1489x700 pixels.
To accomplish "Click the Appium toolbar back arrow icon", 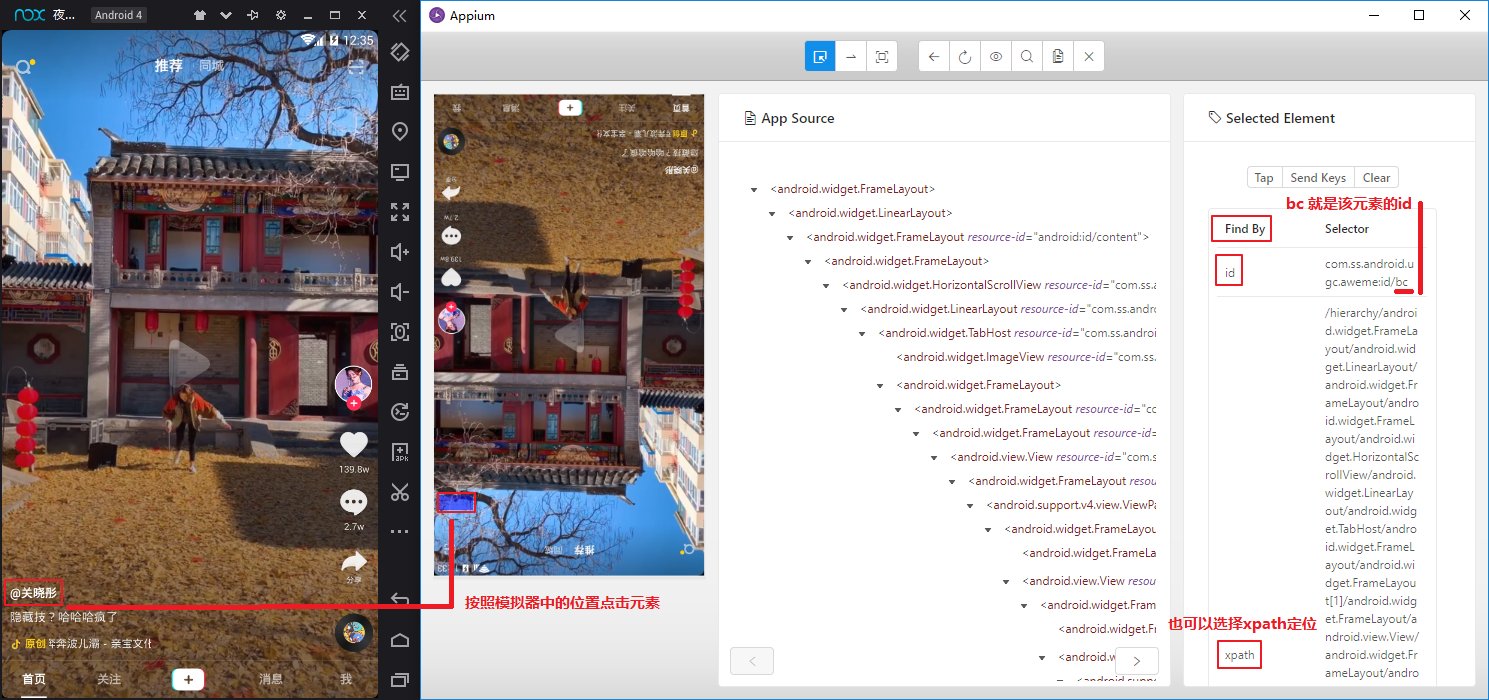I will click(934, 57).
